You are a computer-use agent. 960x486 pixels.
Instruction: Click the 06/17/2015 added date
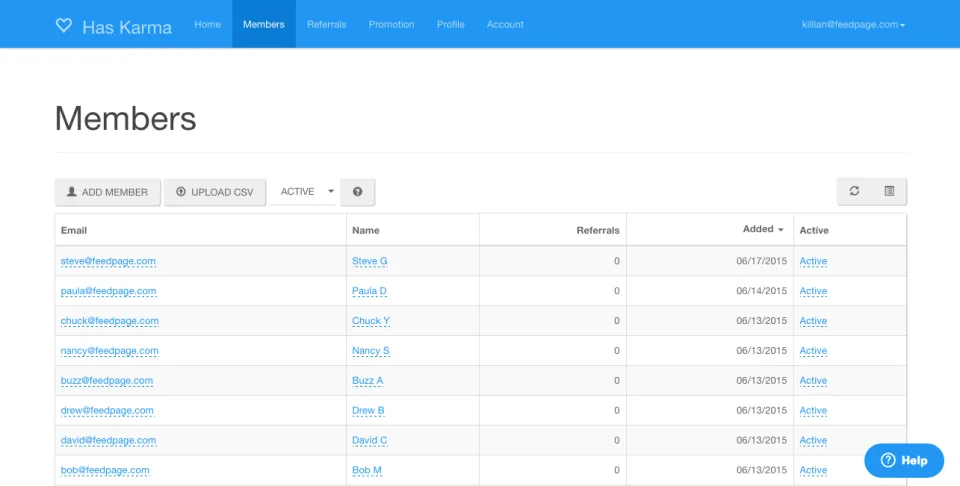point(762,261)
